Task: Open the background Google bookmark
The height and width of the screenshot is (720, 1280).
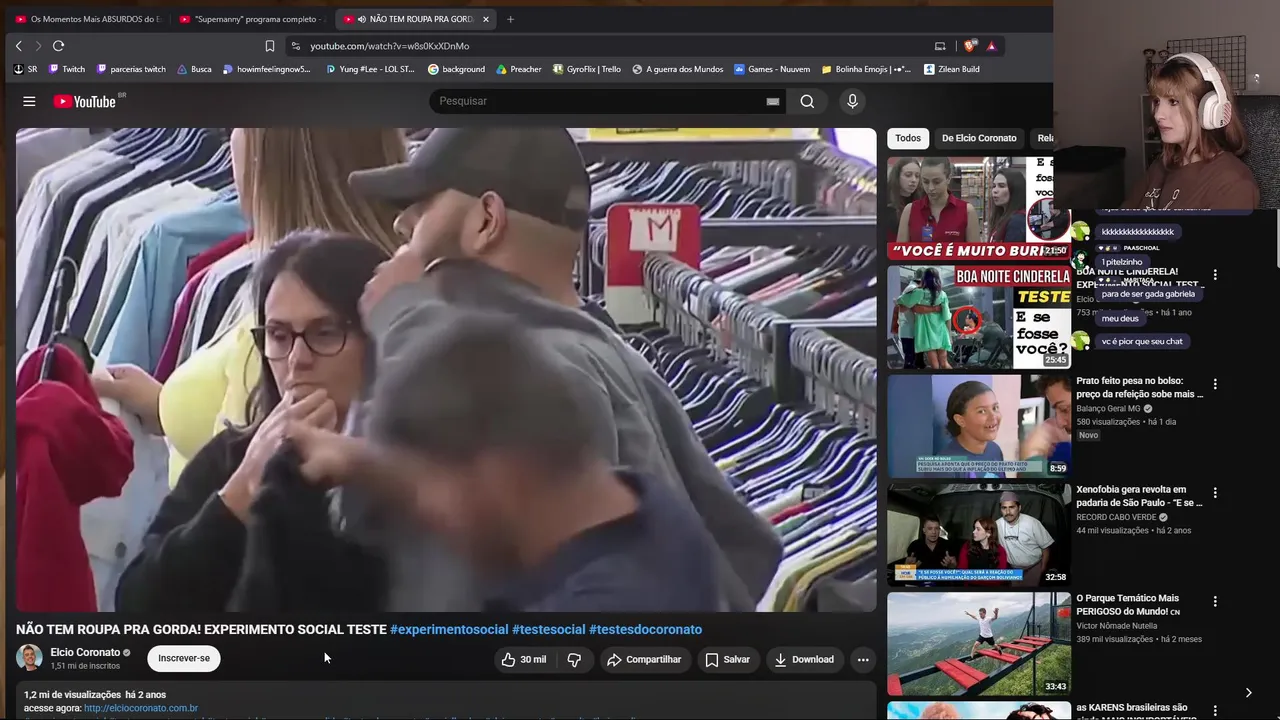Action: point(456,69)
